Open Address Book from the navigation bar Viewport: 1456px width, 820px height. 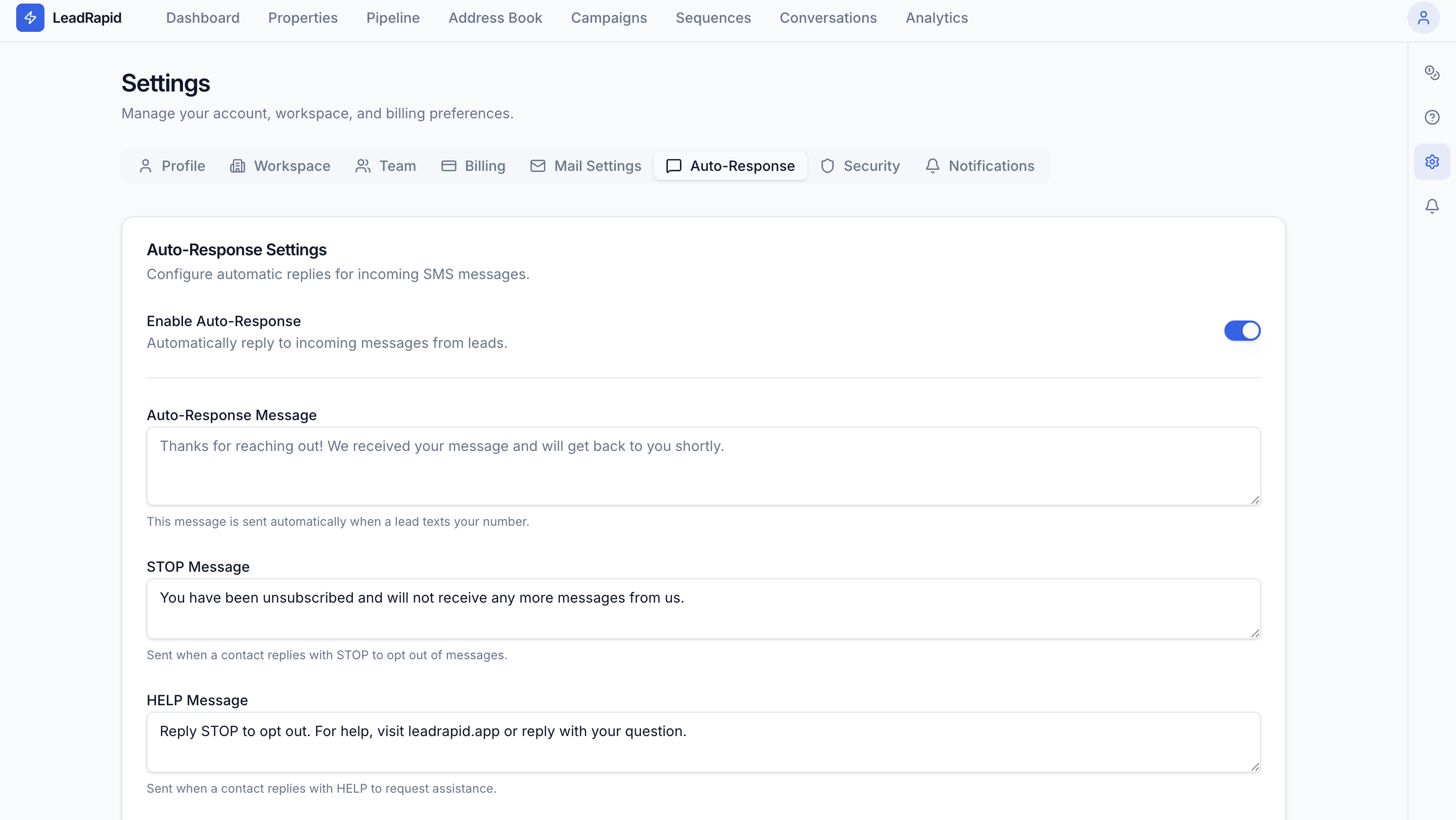click(x=495, y=18)
